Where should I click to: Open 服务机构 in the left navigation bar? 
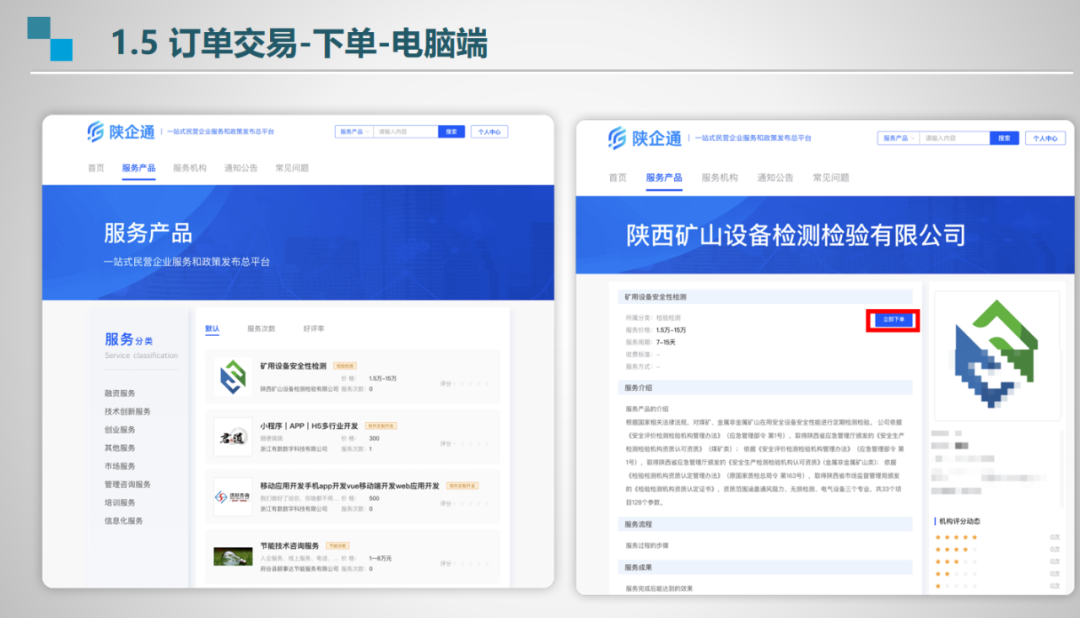(190, 168)
